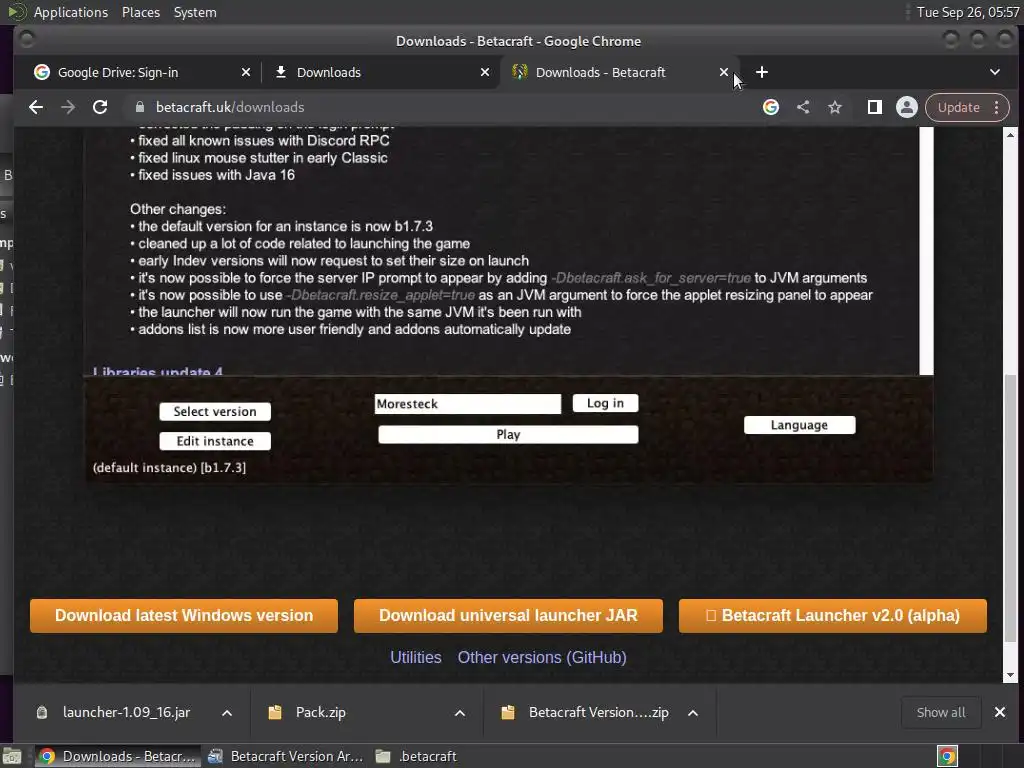Click Downloads - Betacr... taskbar entry

coord(118,756)
